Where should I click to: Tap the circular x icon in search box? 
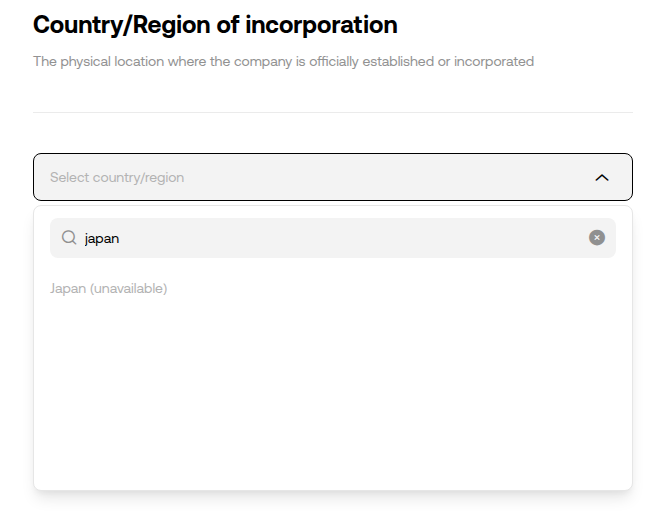[597, 238]
